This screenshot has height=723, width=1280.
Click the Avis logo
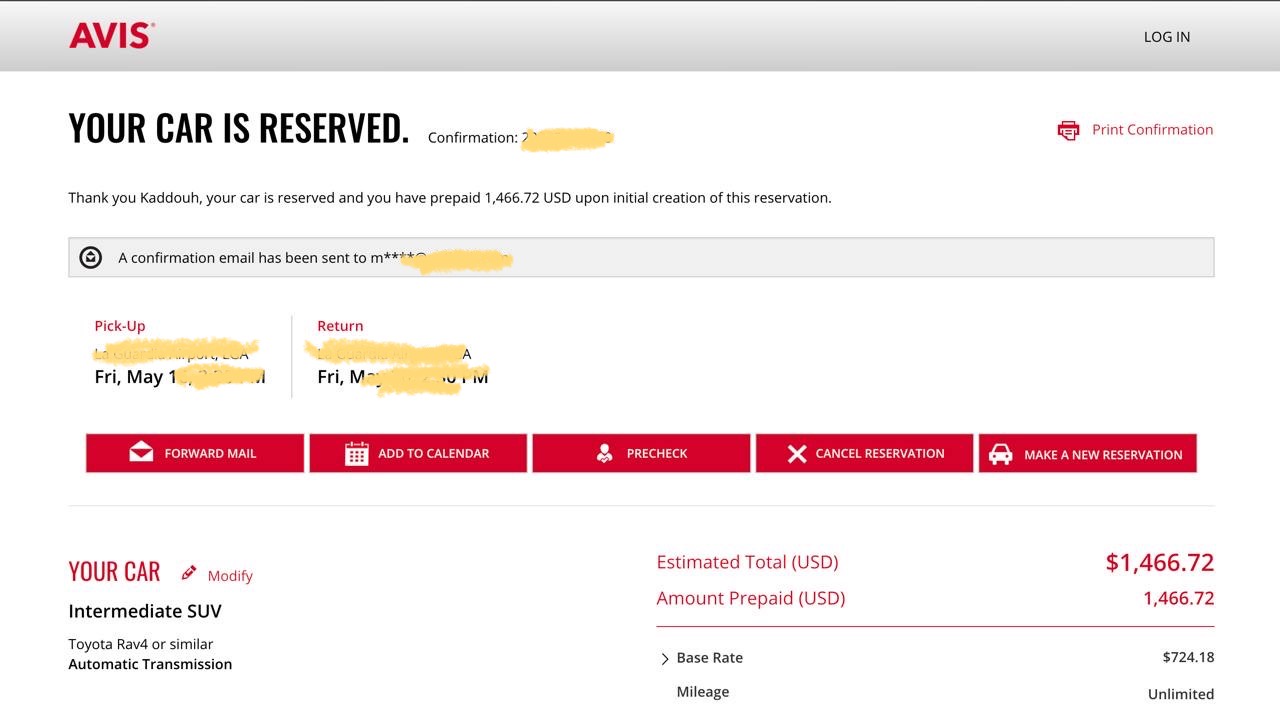tap(112, 36)
